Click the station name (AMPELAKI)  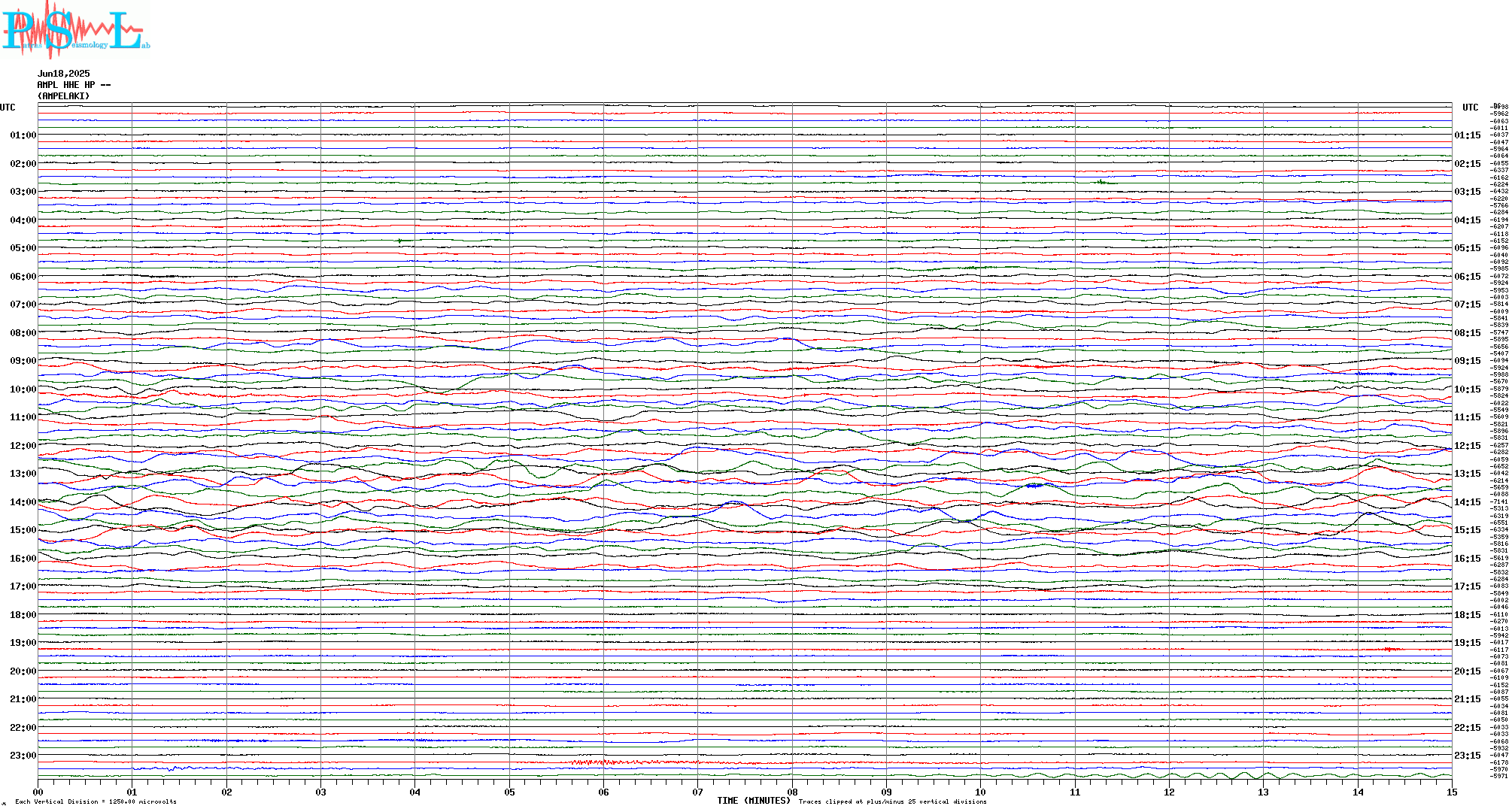(x=63, y=96)
